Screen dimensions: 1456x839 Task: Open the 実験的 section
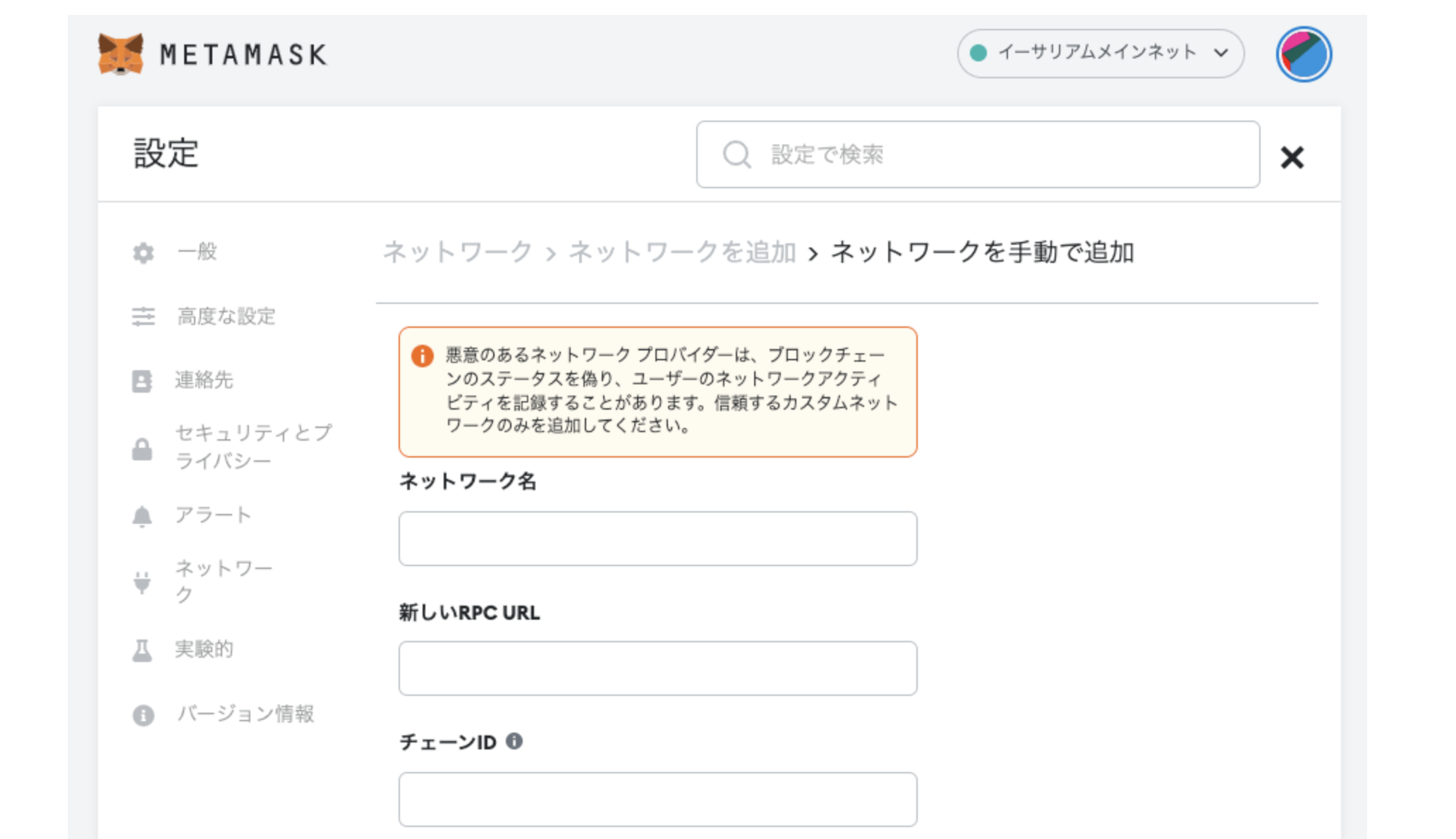(x=204, y=649)
